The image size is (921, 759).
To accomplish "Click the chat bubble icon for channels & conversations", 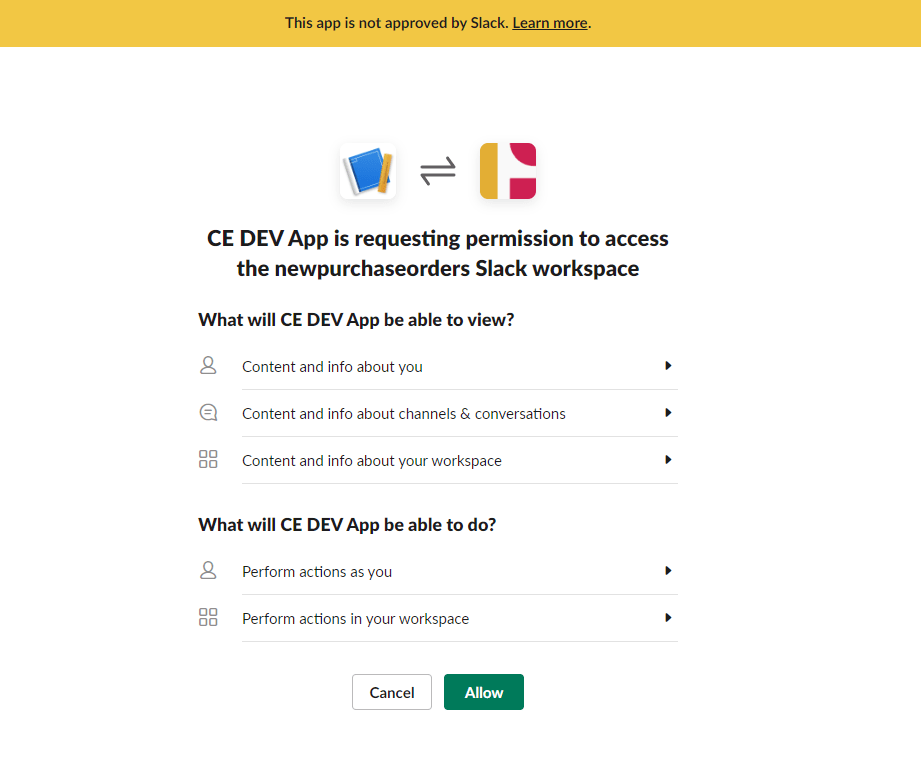I will pyautogui.click(x=208, y=413).
